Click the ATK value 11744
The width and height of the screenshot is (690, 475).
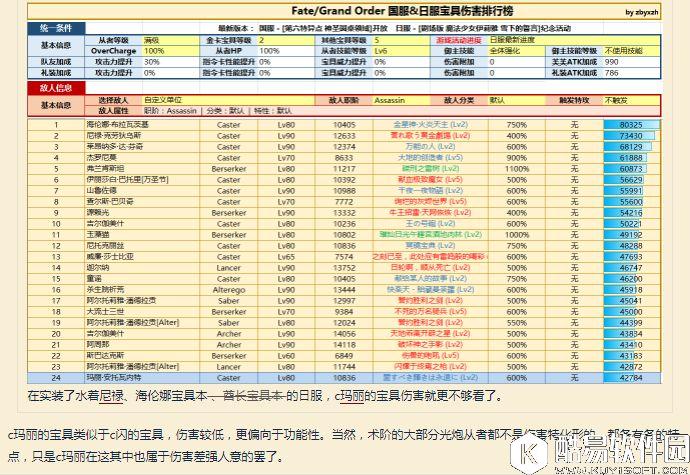click(x=344, y=367)
